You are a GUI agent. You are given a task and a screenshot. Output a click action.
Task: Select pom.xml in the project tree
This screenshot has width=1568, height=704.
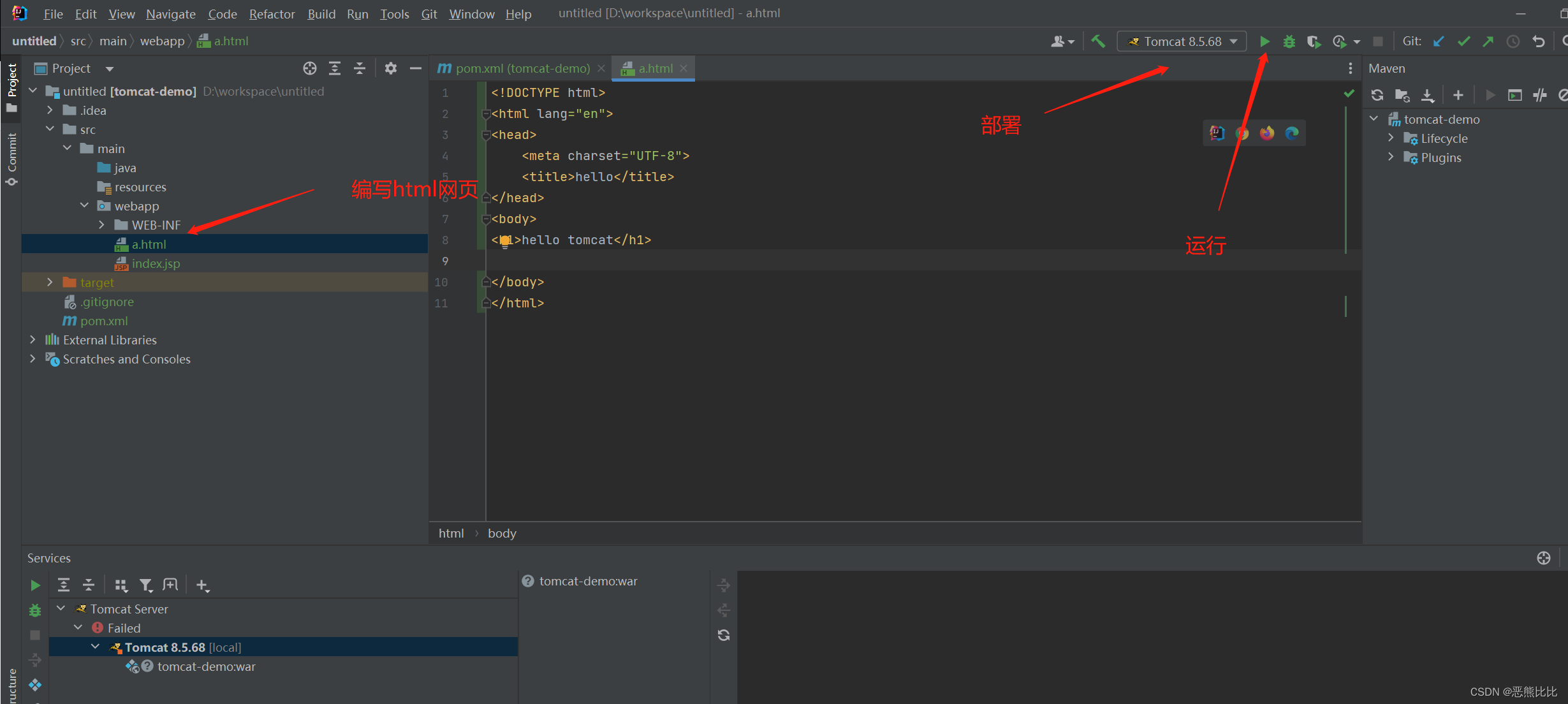[104, 321]
